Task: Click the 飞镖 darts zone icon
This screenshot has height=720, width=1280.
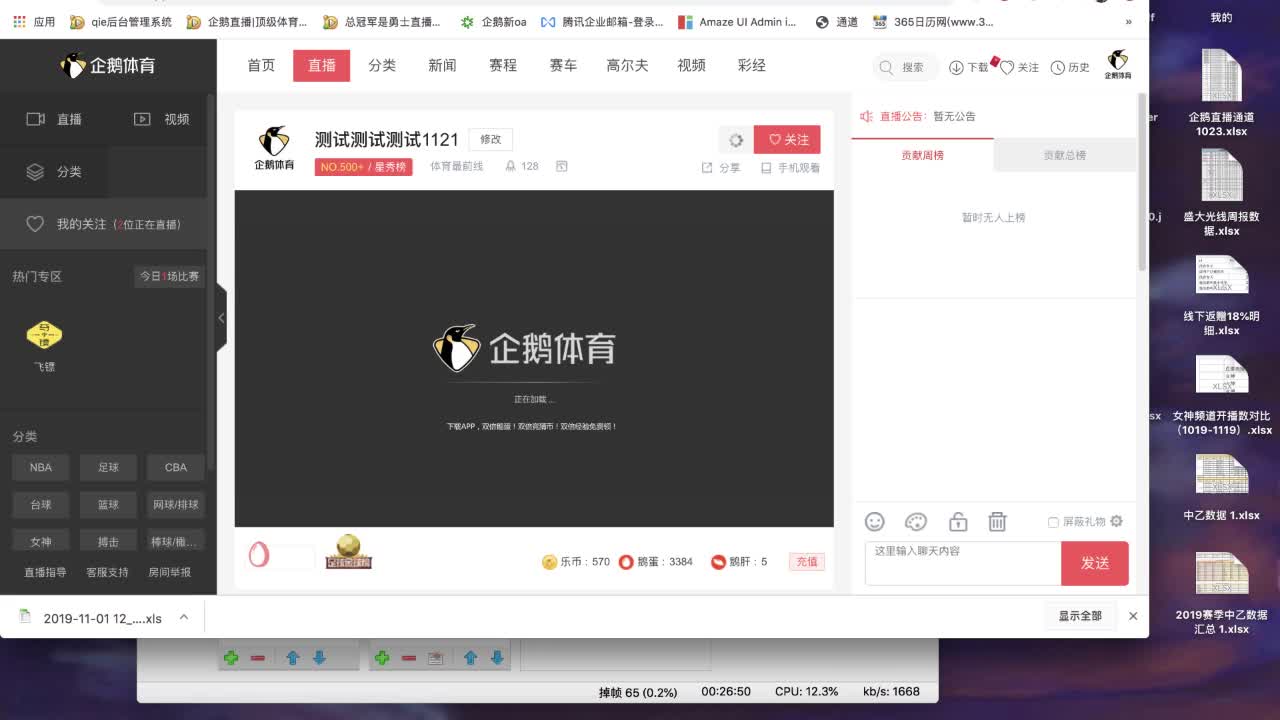Action: click(x=44, y=336)
